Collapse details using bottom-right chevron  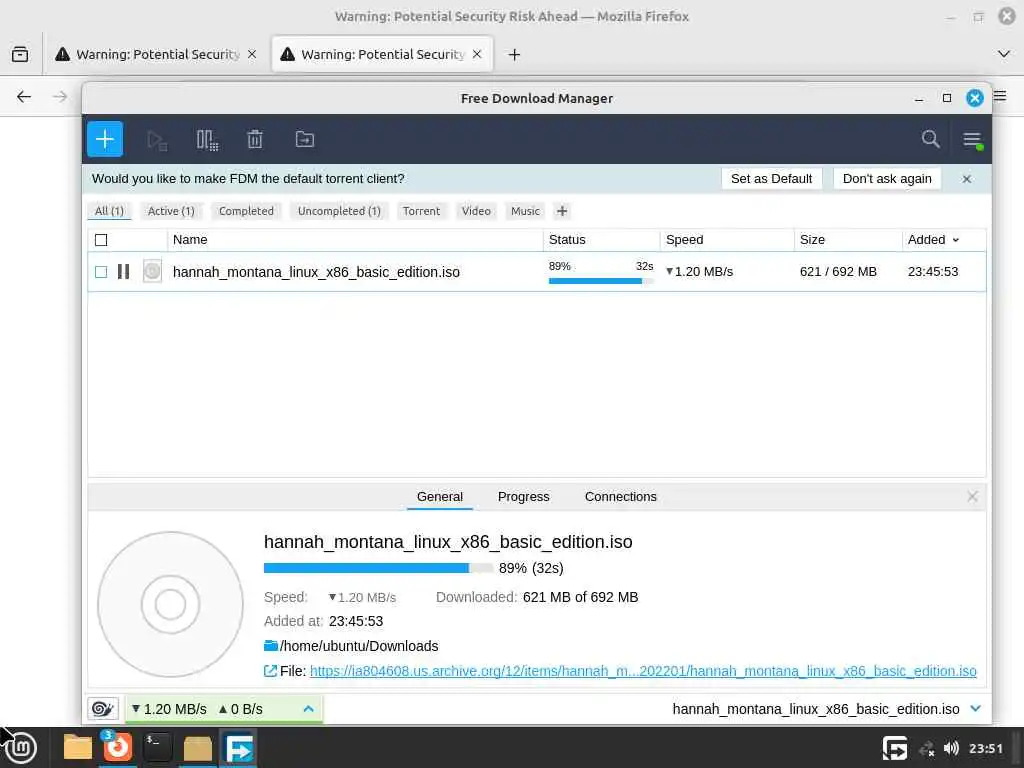[x=976, y=709]
